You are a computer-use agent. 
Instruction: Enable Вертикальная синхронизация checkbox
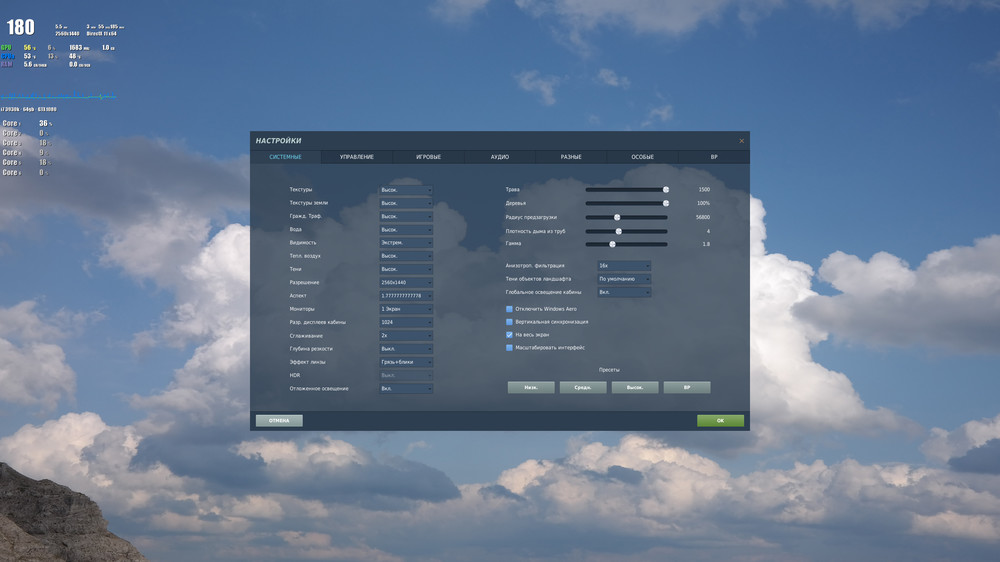(509, 322)
